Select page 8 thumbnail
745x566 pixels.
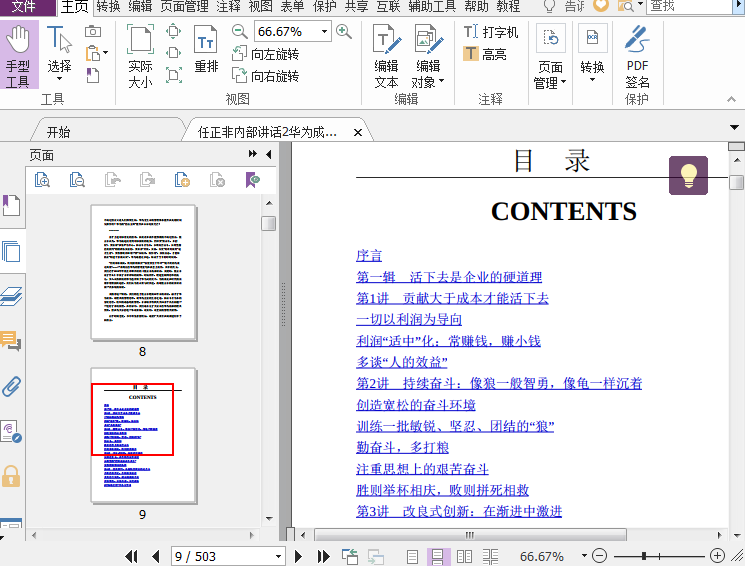143,272
